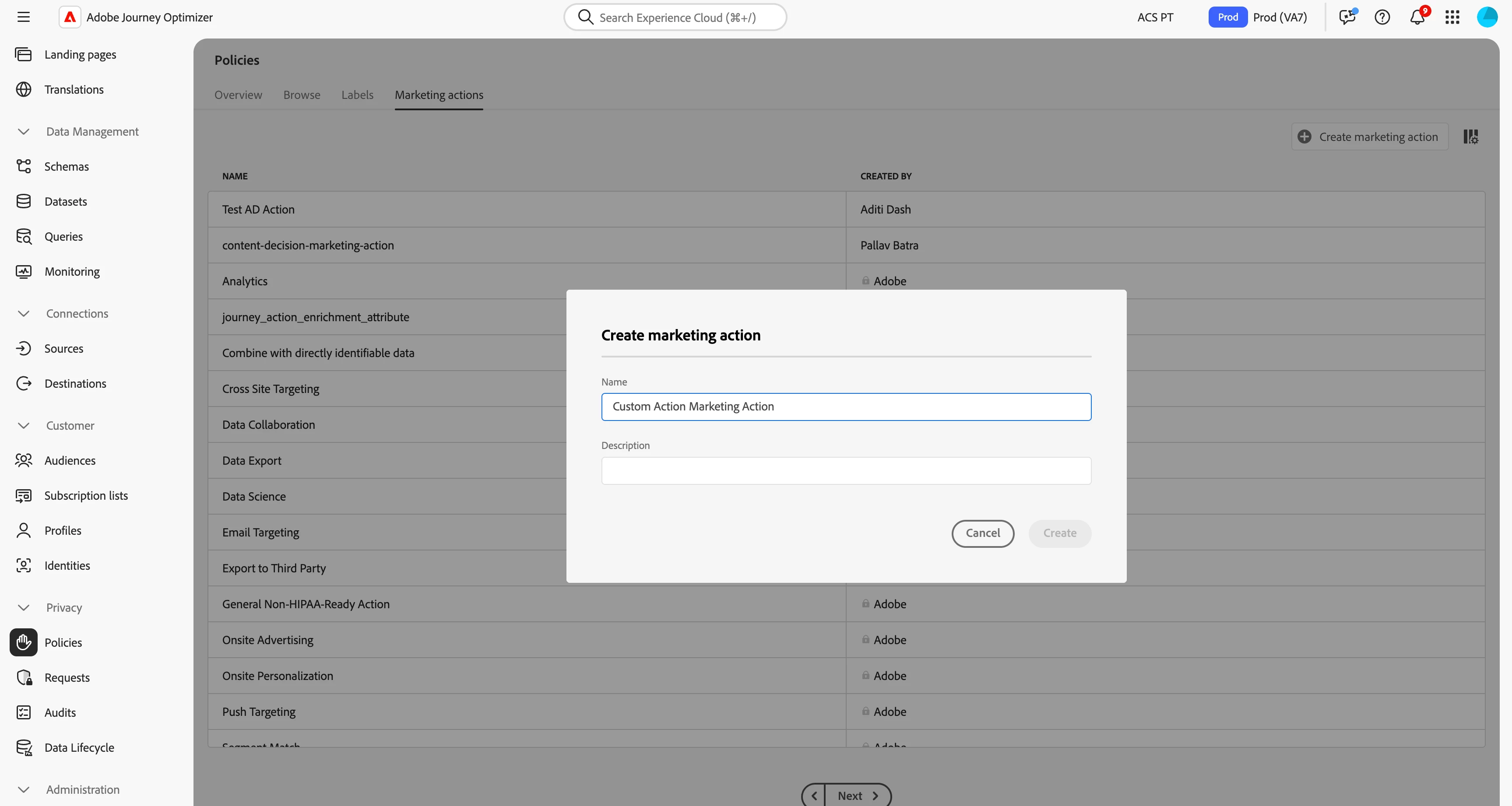
Task: Click the Audiences sidebar icon
Action: tap(24, 460)
